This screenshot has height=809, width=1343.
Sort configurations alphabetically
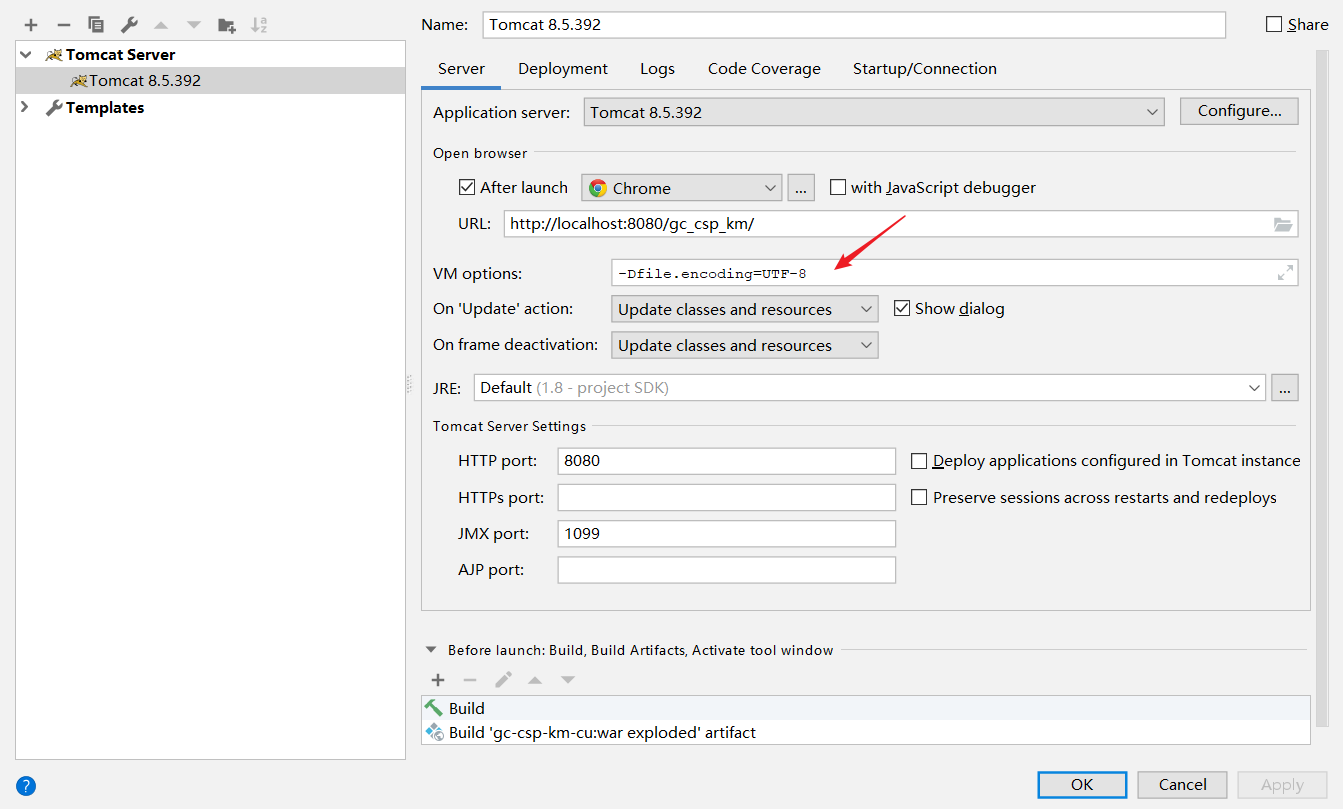(259, 25)
